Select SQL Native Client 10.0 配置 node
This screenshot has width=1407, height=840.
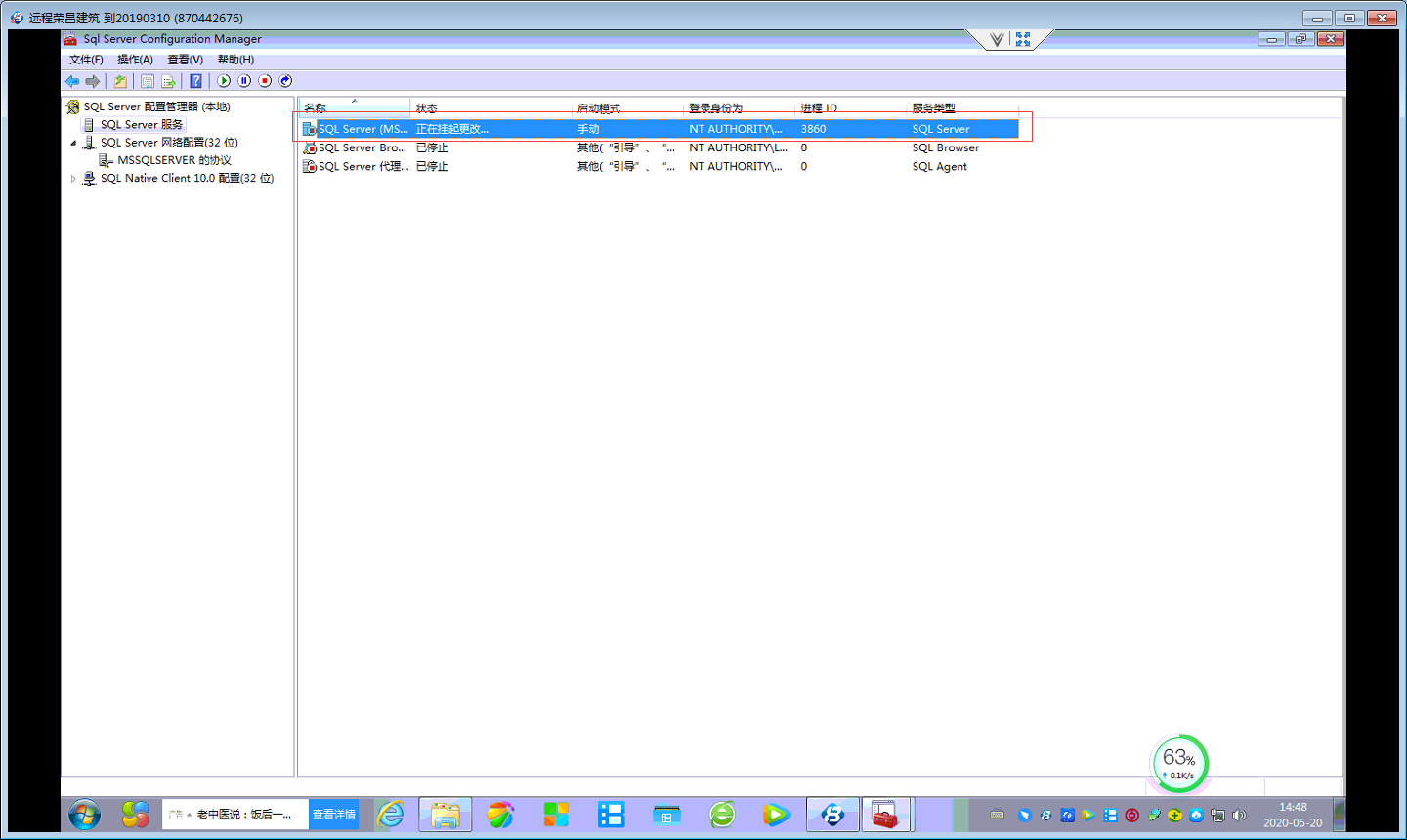pyautogui.click(x=187, y=178)
